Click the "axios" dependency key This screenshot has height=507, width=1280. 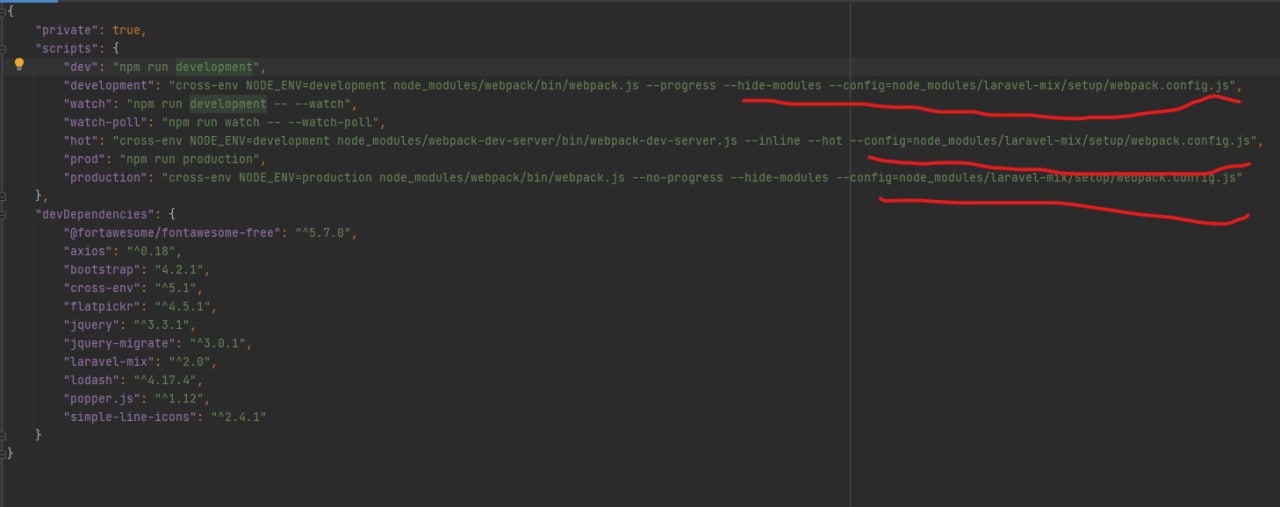(x=88, y=251)
